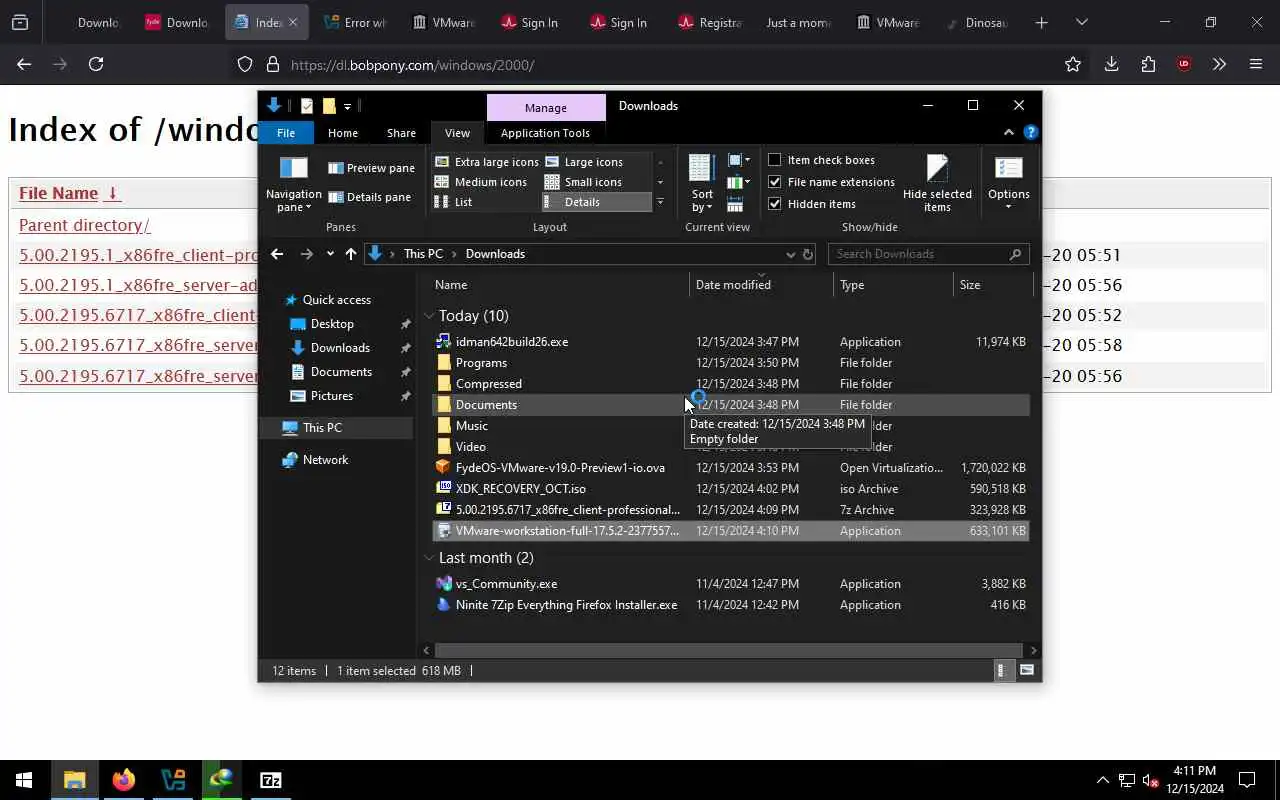Select Small icons layout
1280x800 pixels.
coord(584,182)
